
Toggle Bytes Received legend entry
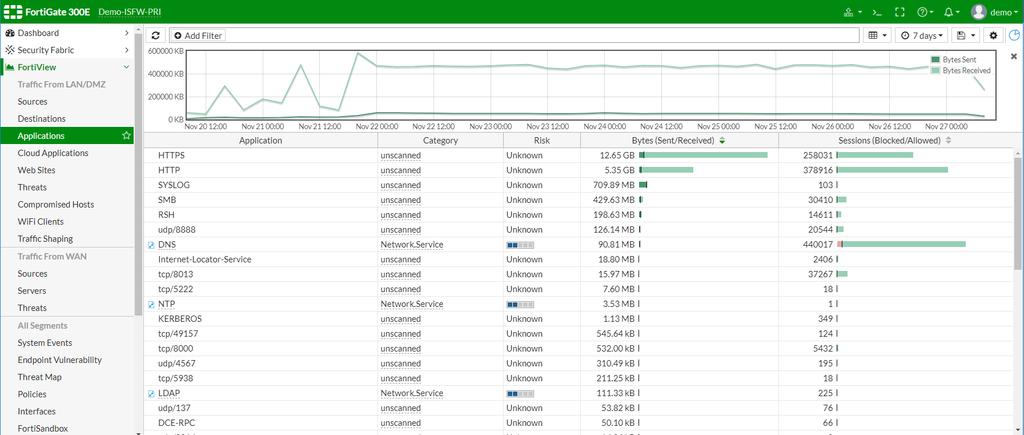pos(961,70)
